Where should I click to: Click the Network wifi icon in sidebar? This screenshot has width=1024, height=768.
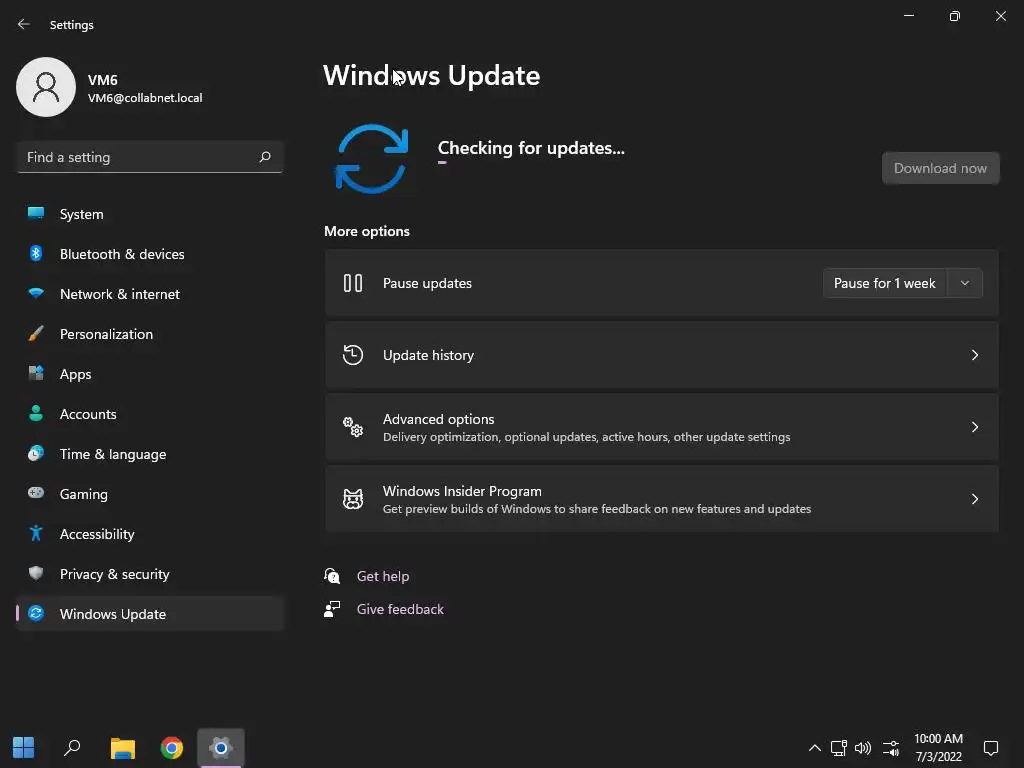pyautogui.click(x=36, y=293)
